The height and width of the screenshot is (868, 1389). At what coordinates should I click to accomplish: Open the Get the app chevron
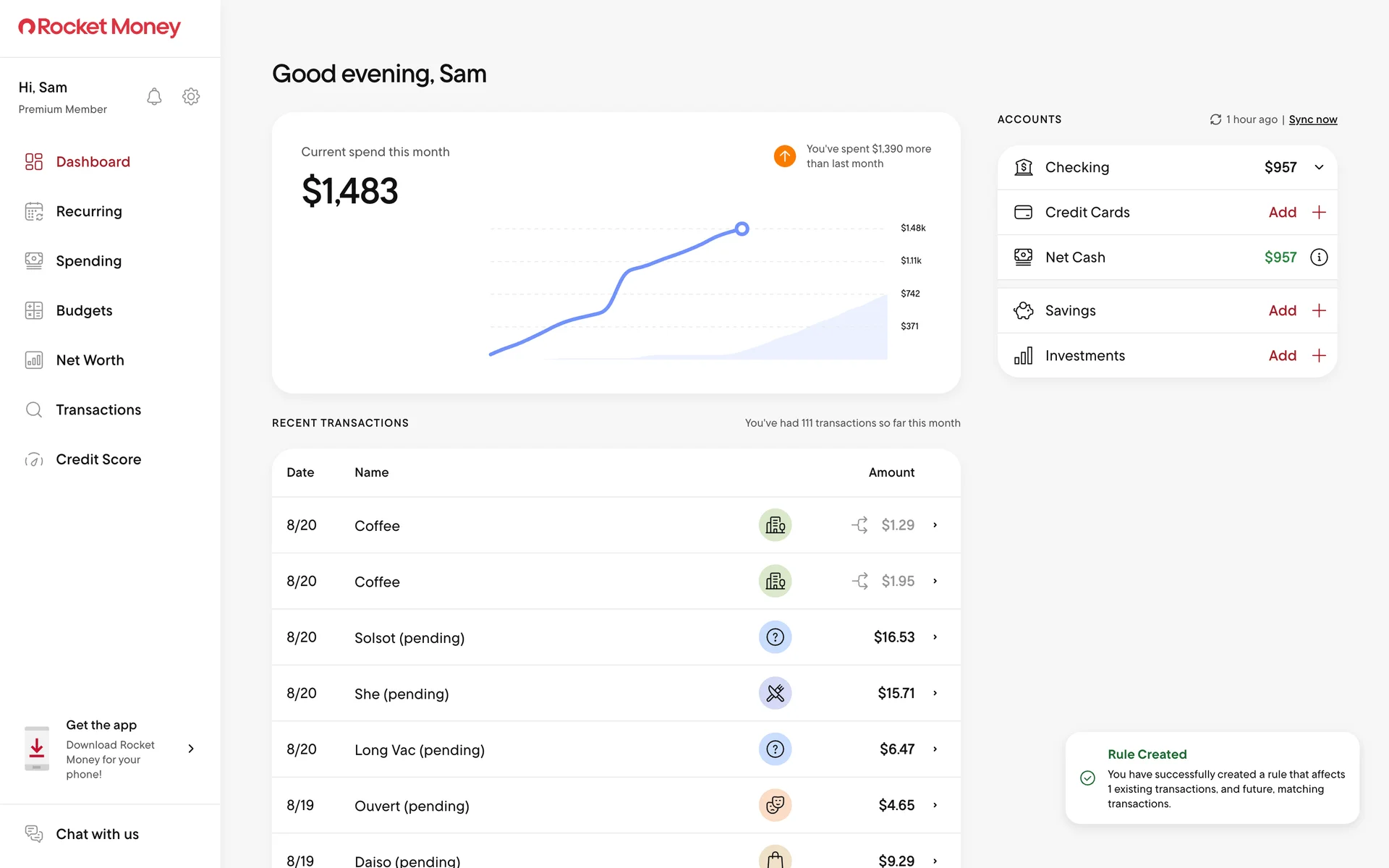pos(191,749)
